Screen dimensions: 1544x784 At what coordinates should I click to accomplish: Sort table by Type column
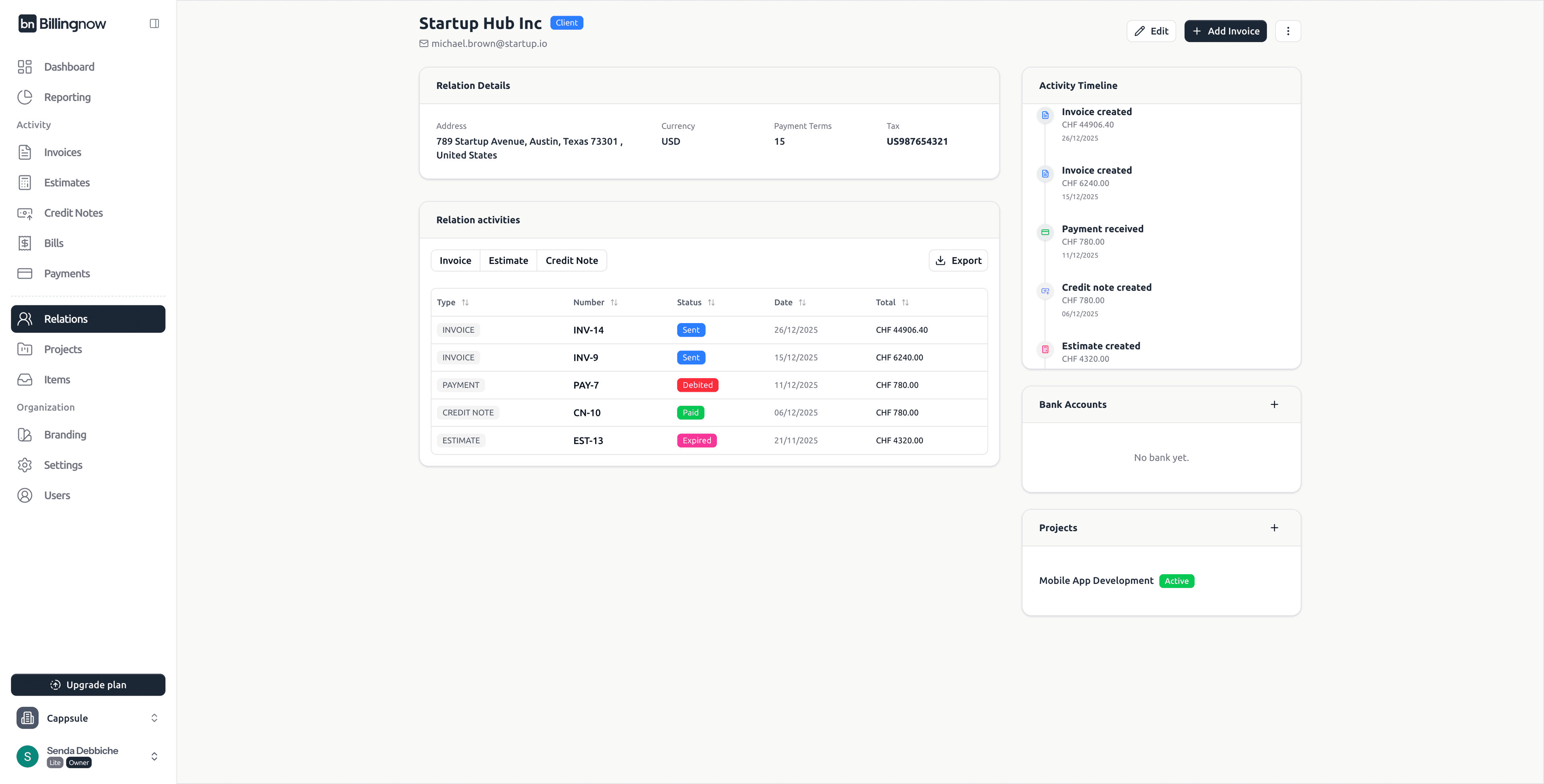(465, 303)
